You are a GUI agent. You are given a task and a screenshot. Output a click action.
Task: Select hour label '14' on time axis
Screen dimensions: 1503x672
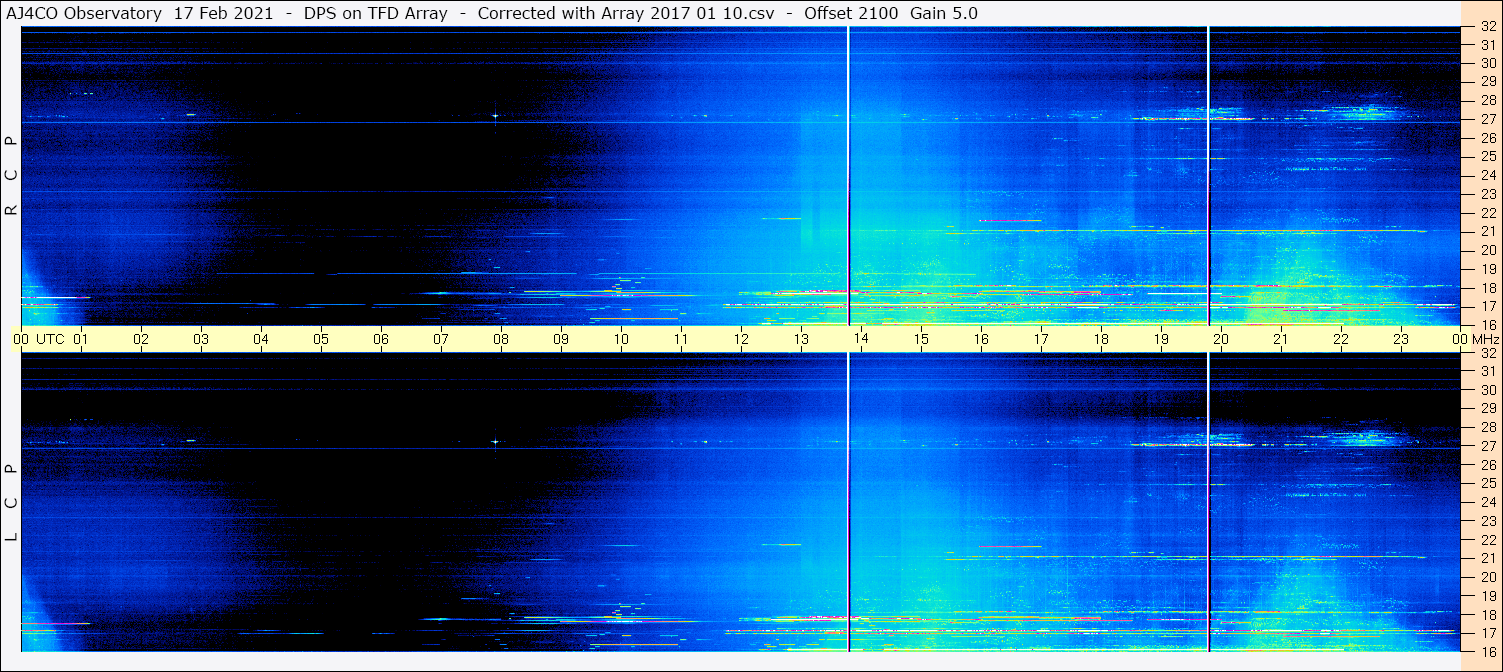tap(861, 339)
